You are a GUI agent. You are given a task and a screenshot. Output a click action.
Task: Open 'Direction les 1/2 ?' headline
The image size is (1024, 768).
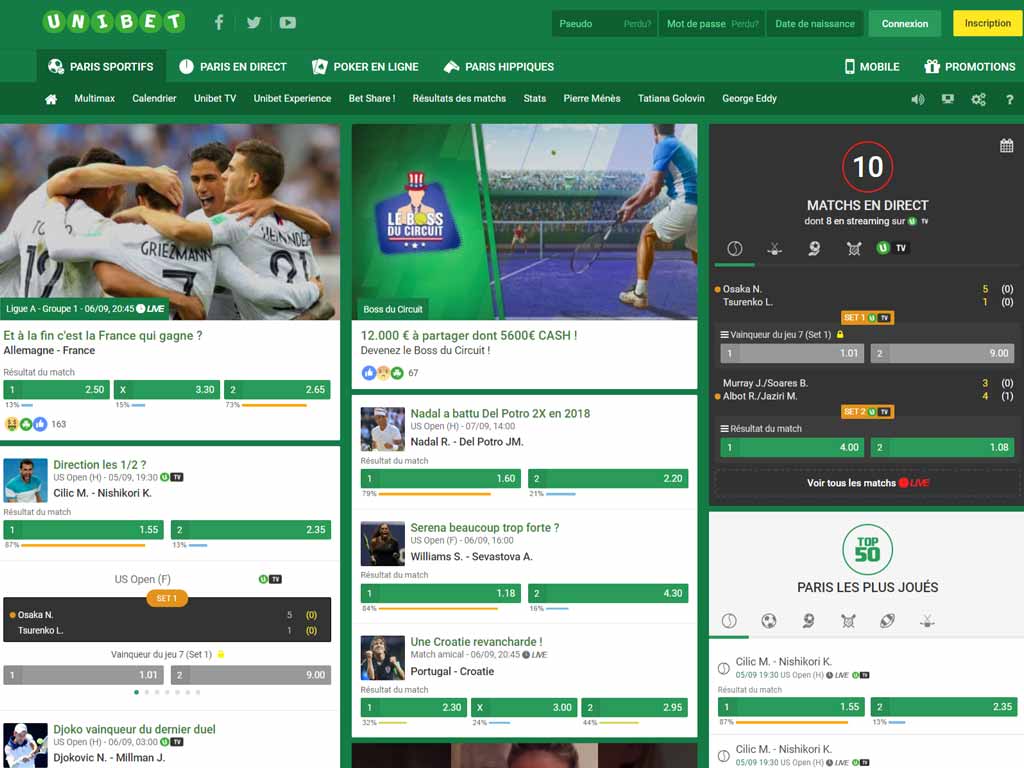[x=99, y=465]
